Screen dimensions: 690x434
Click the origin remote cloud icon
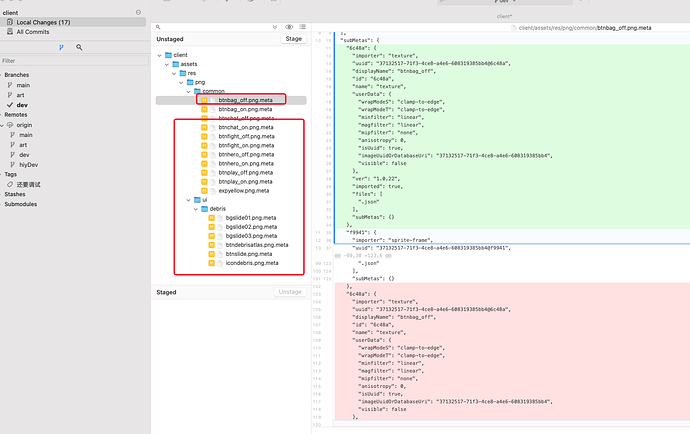tap(10, 125)
